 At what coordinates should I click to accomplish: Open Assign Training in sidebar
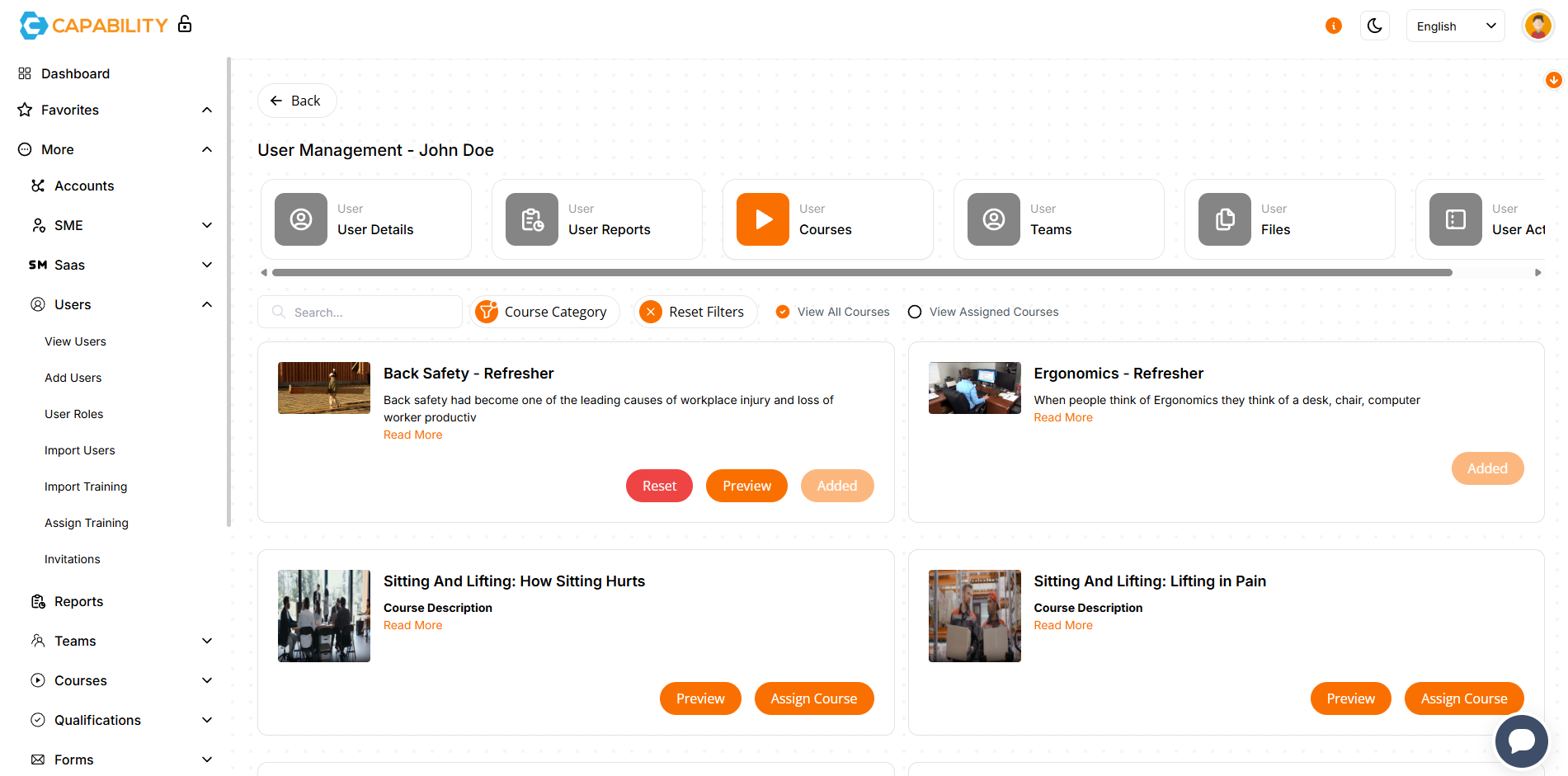(x=87, y=523)
